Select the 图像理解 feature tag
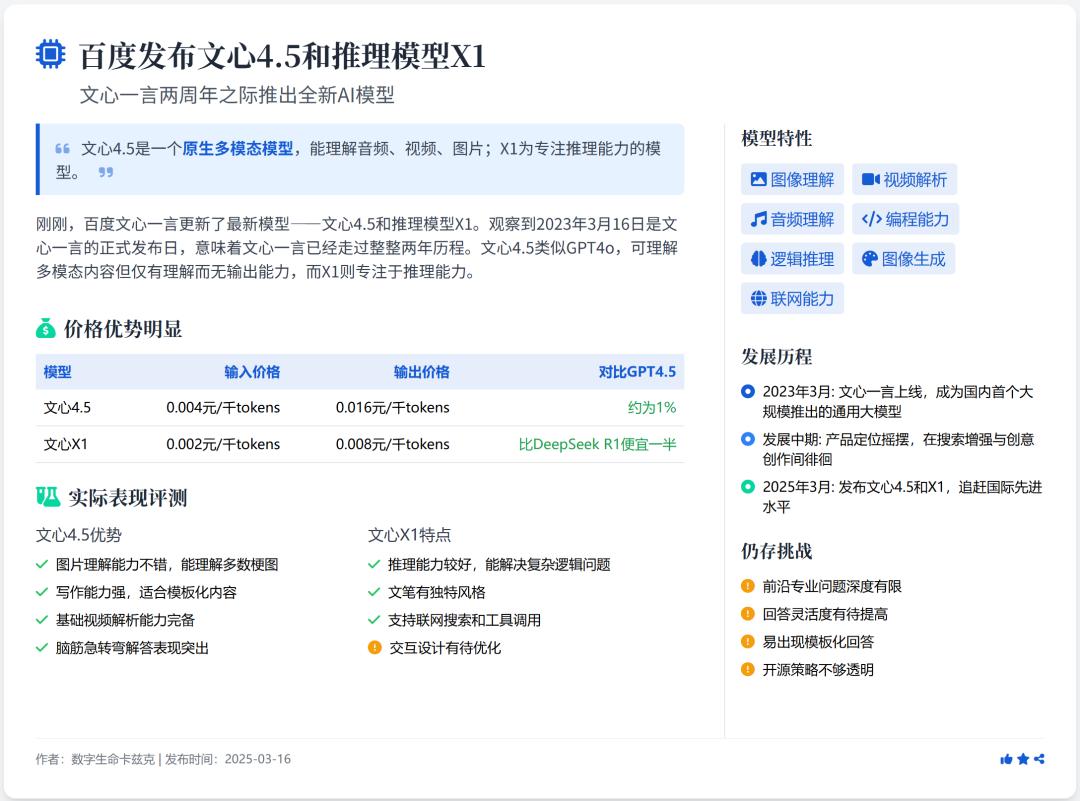Screen dimensions: 1080x801 pos(792,180)
